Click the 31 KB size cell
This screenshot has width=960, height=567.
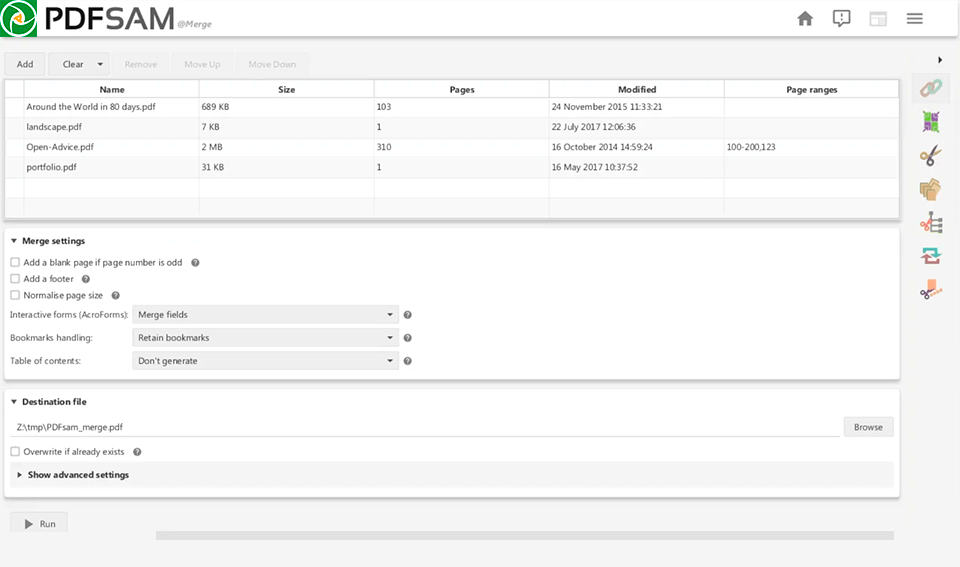point(287,167)
